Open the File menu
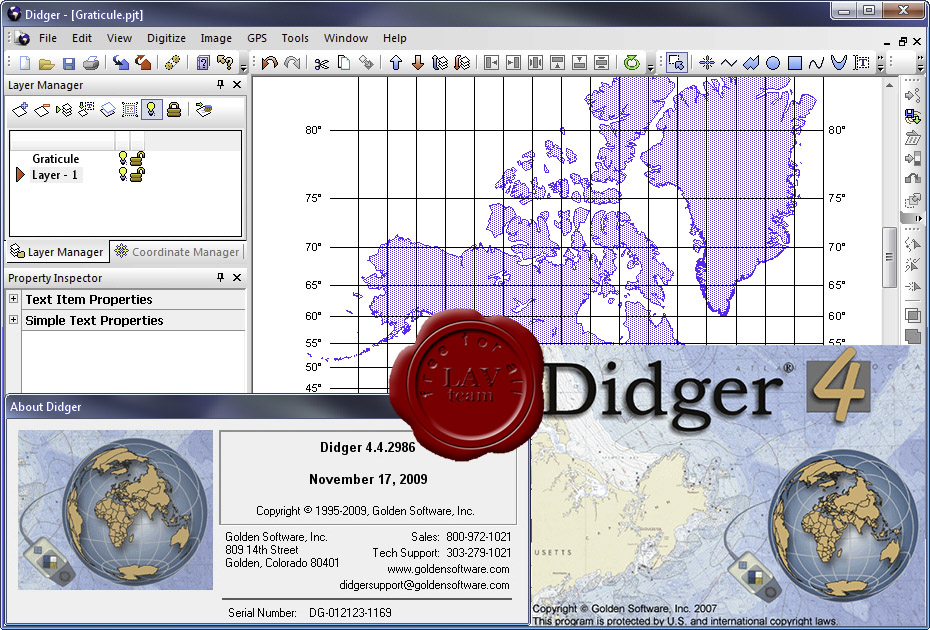Image resolution: width=930 pixels, height=630 pixels. pyautogui.click(x=48, y=38)
